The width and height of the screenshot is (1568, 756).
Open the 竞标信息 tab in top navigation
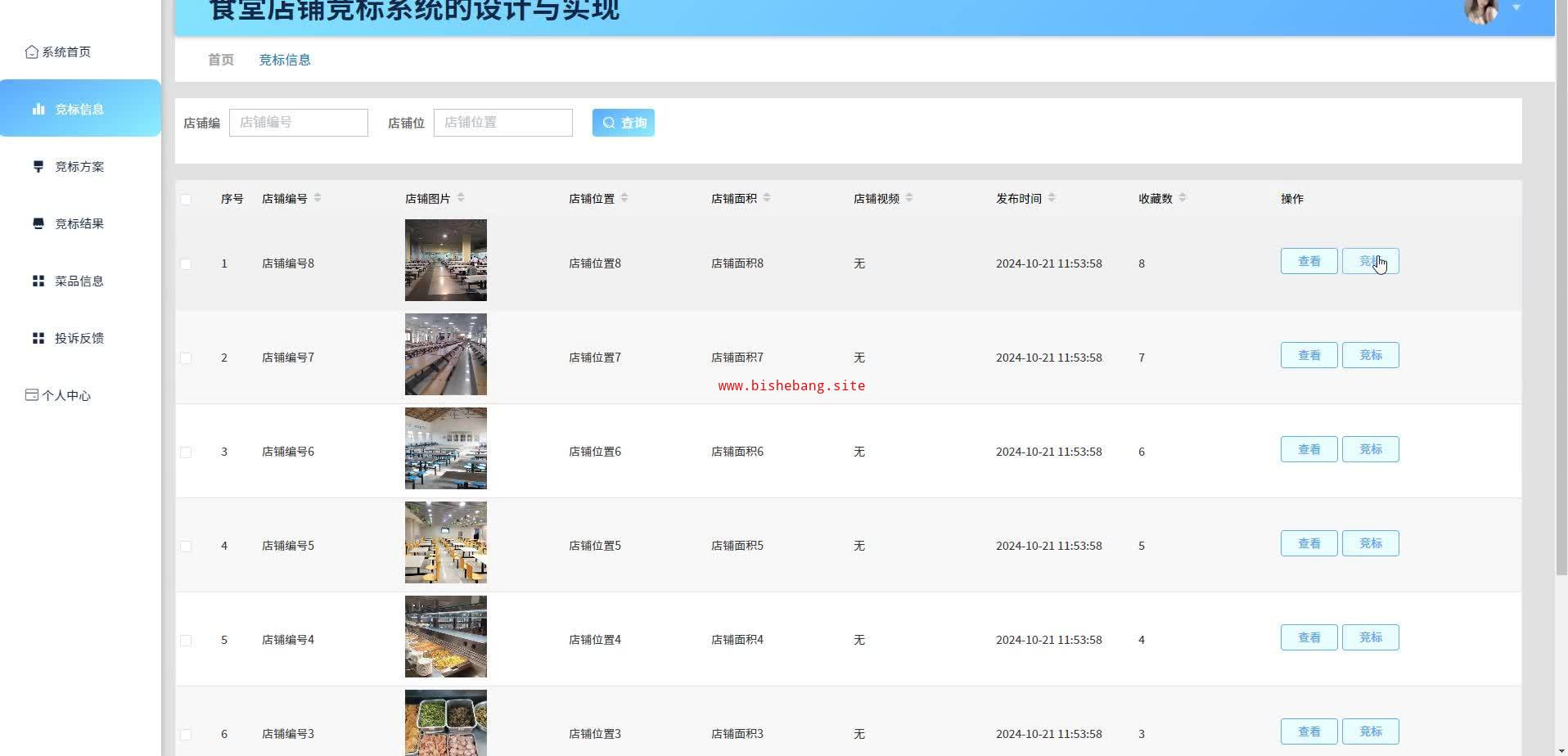(x=285, y=60)
